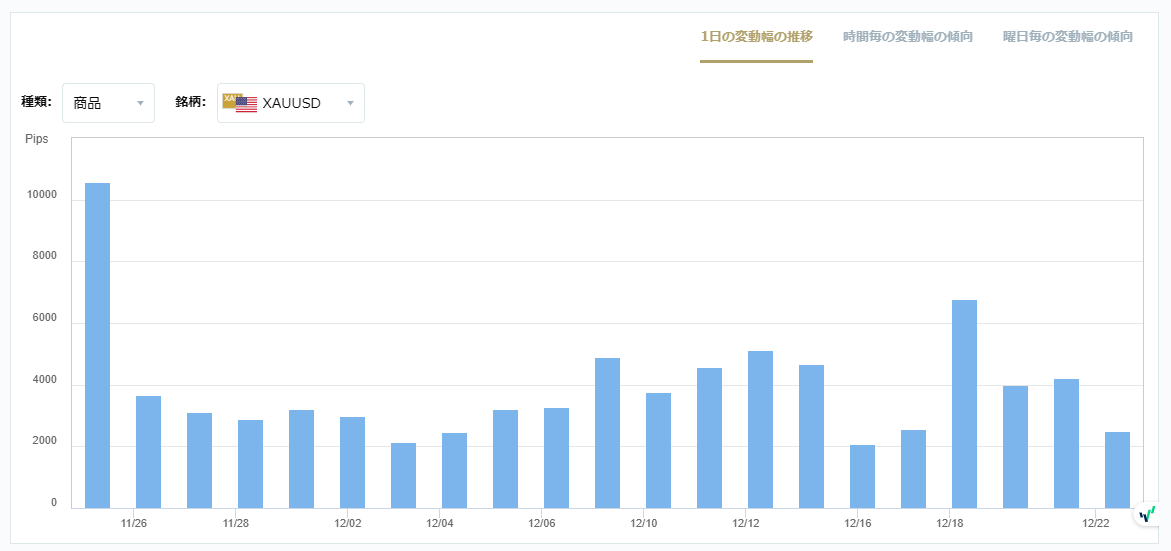Click the tall bar near 12/18 around 6700 pips

coord(964,404)
